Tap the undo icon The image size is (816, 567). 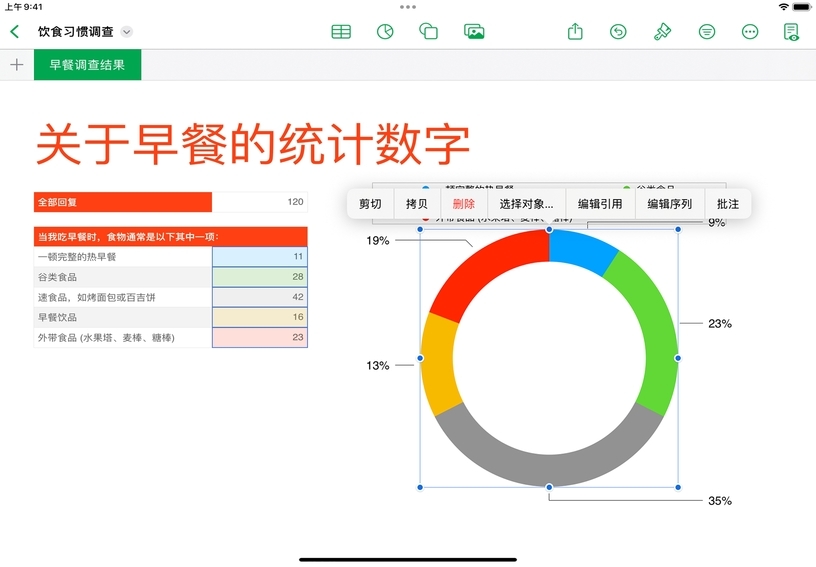coord(618,32)
